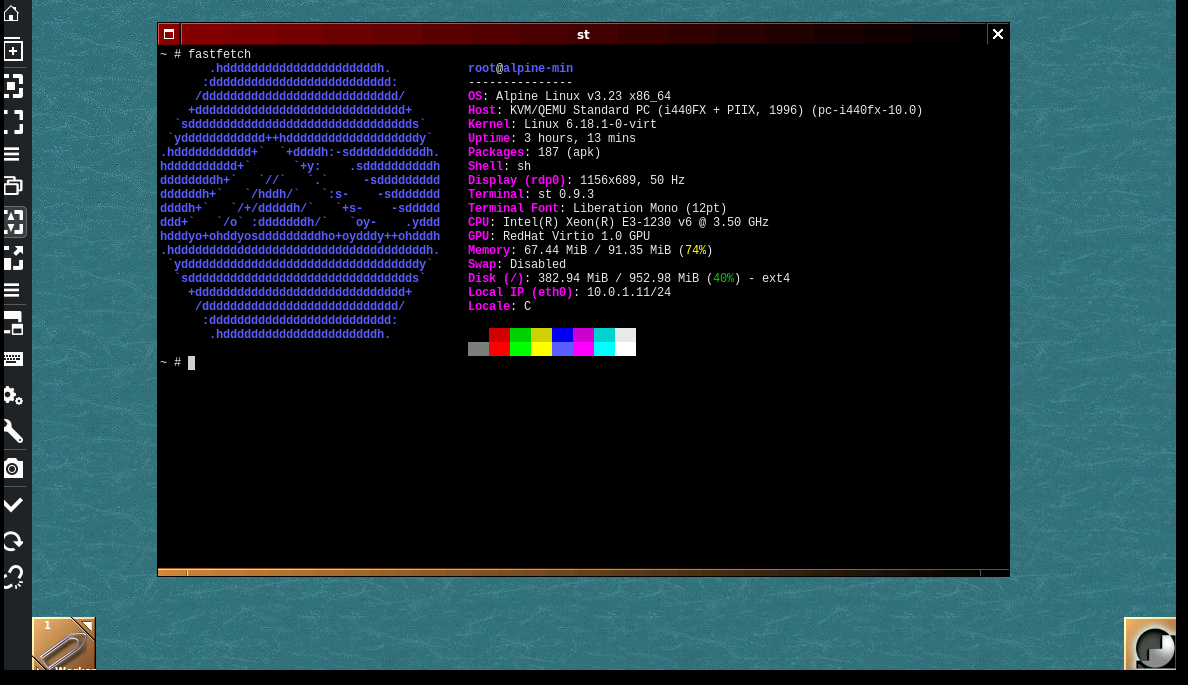Select the stacked windows icon
The height and width of the screenshot is (685, 1188).
[13, 186]
